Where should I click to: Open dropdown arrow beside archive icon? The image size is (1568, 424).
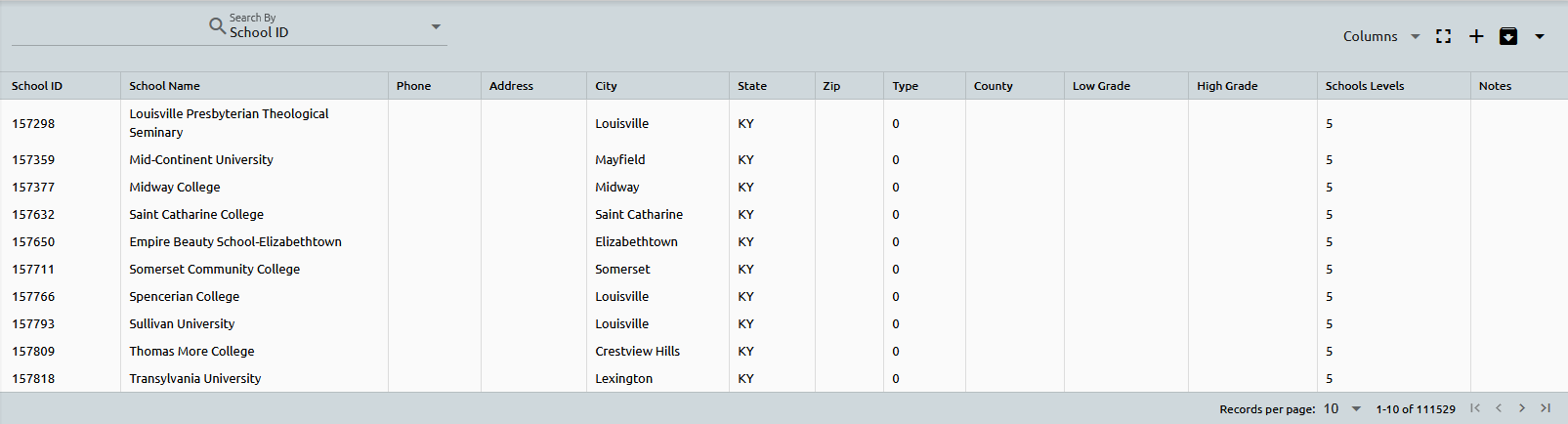tap(1540, 36)
